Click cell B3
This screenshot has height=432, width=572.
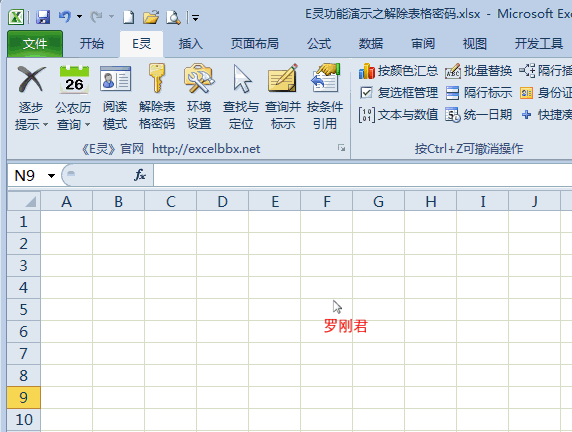[x=119, y=266]
